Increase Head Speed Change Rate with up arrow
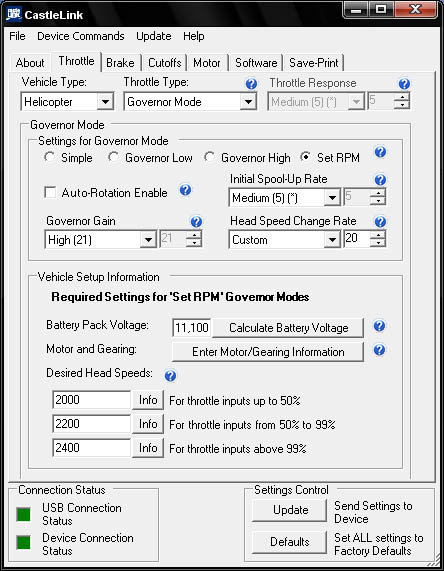This screenshot has height=571, width=444. pyautogui.click(x=378, y=235)
